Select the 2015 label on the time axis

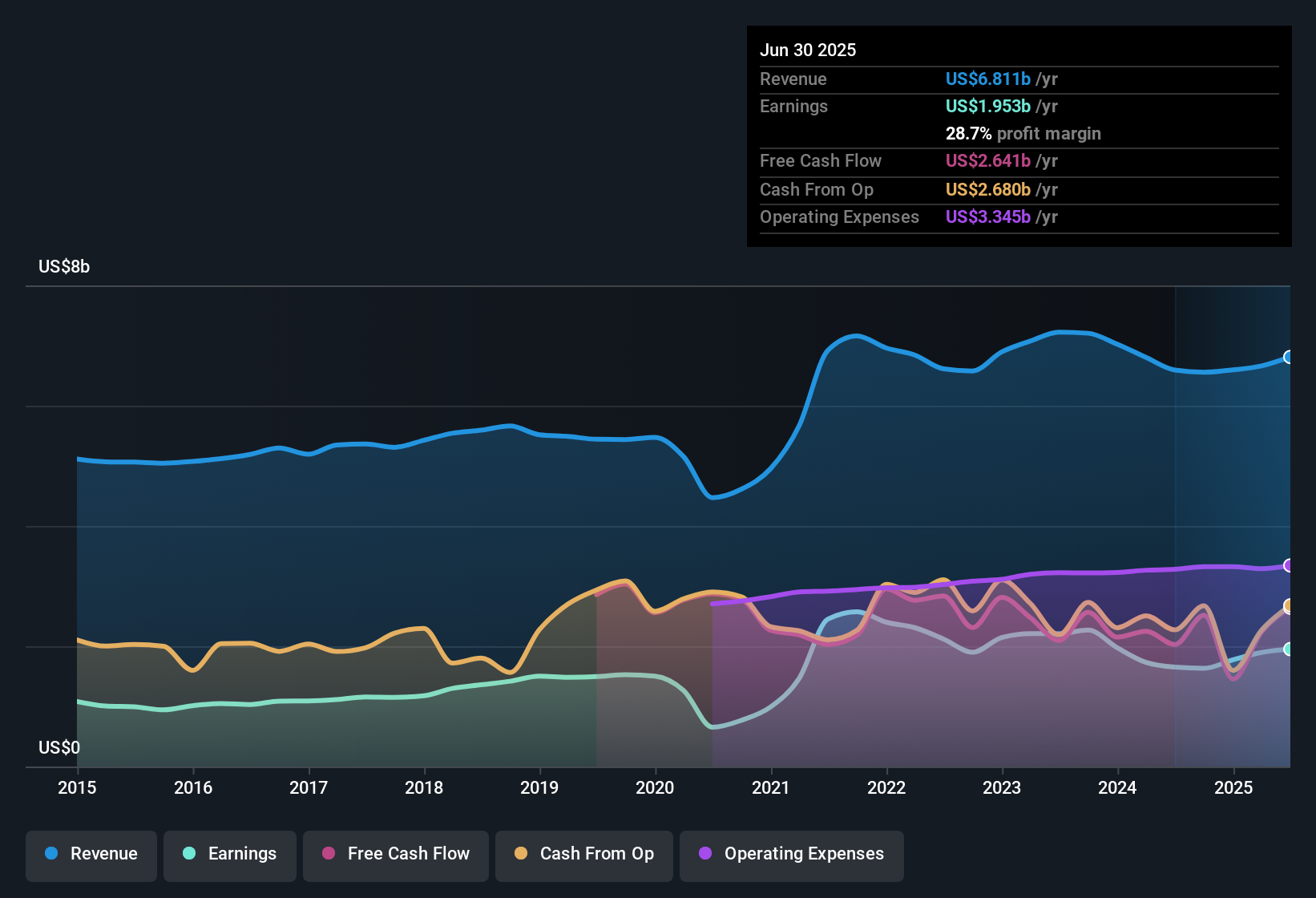pyautogui.click(x=77, y=787)
